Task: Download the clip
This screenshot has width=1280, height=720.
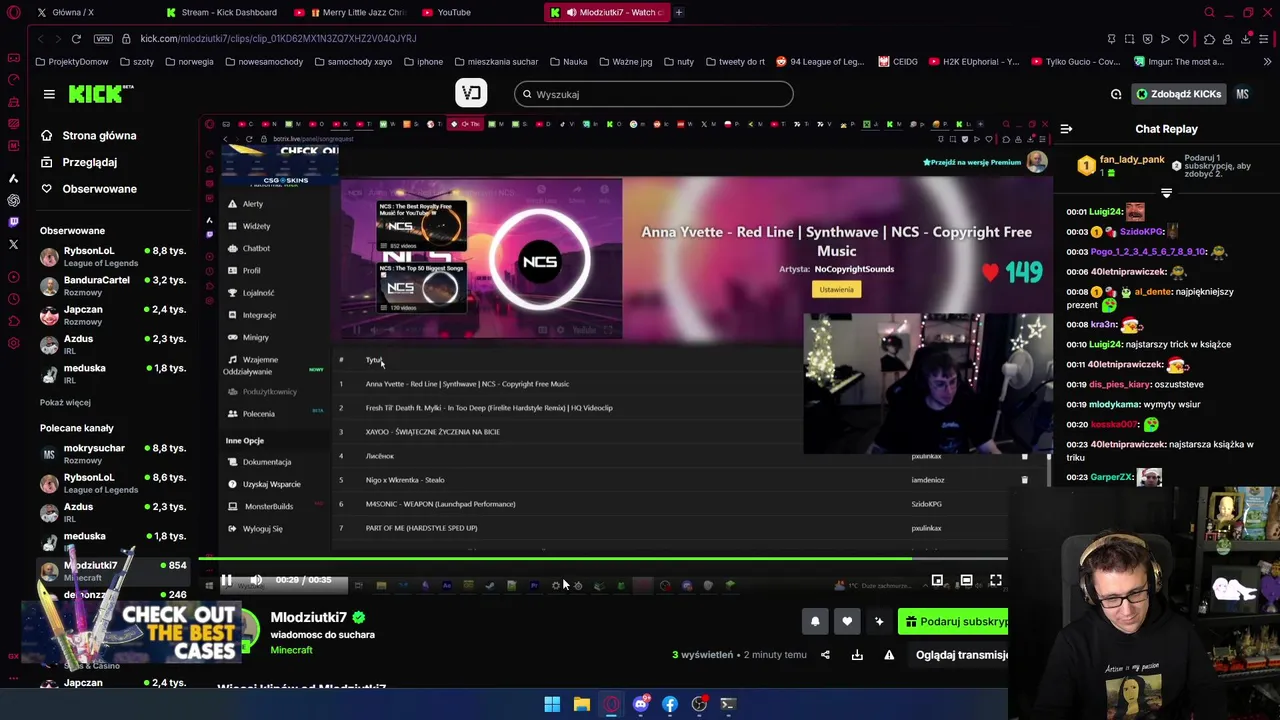Action: (x=857, y=655)
